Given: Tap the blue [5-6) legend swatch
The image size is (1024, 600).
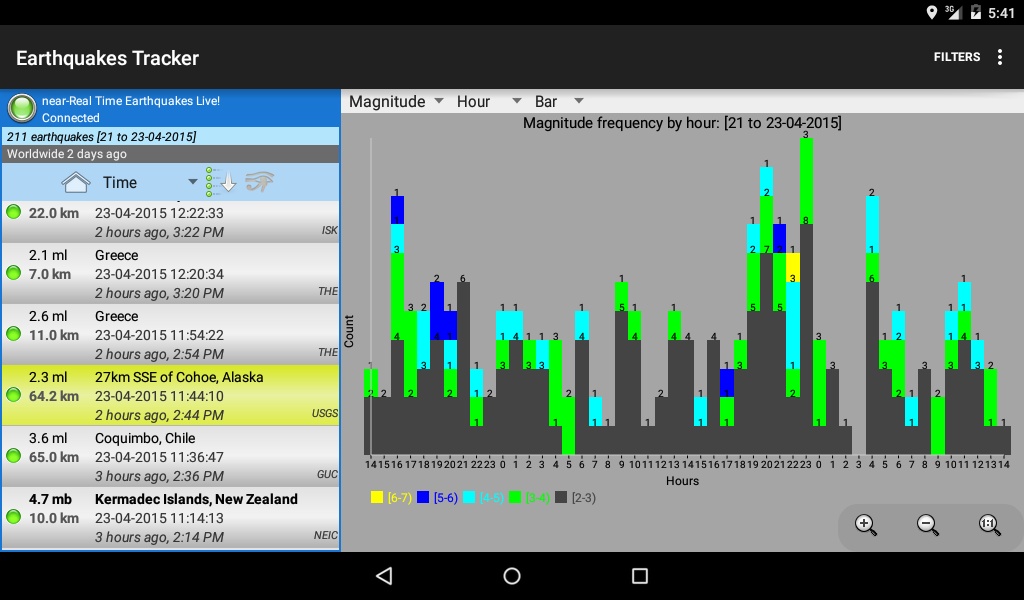Looking at the screenshot, I should [423, 497].
